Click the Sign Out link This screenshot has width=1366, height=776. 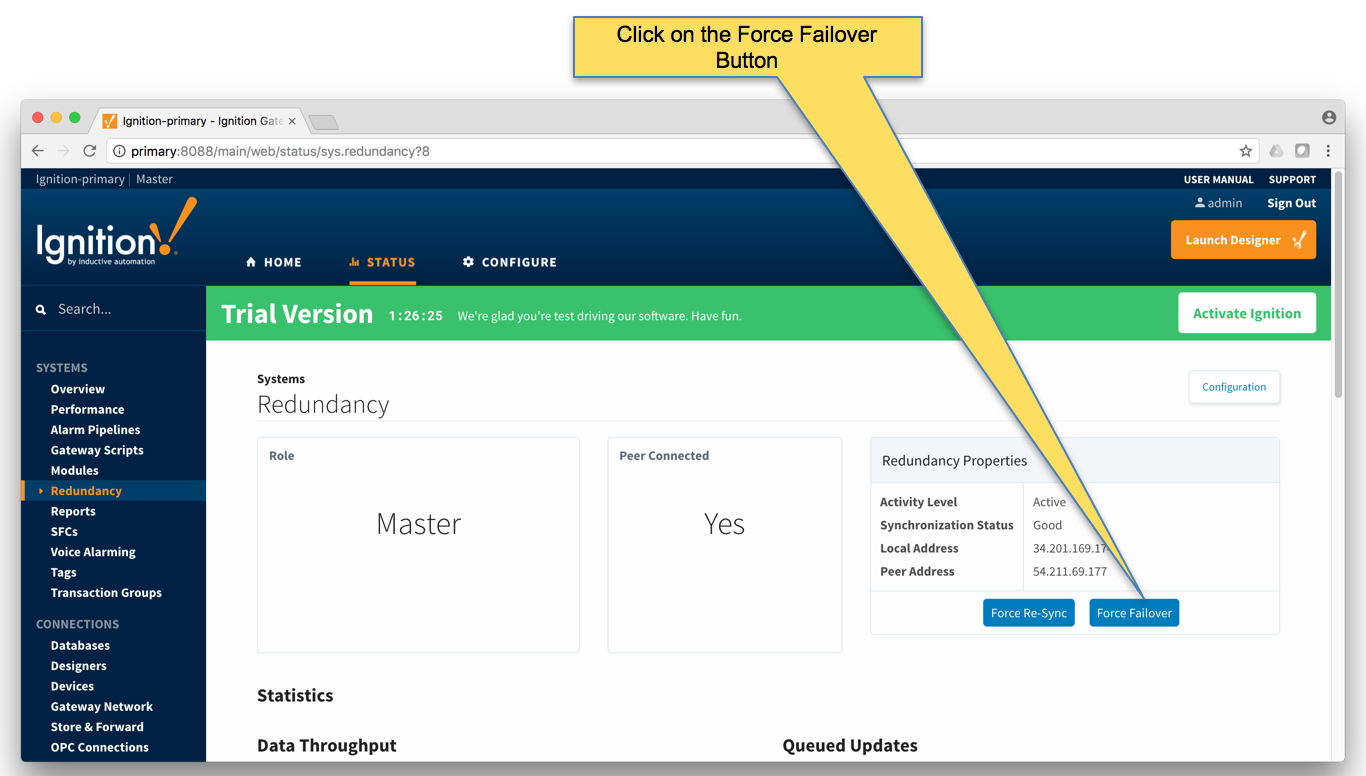[x=1291, y=203]
